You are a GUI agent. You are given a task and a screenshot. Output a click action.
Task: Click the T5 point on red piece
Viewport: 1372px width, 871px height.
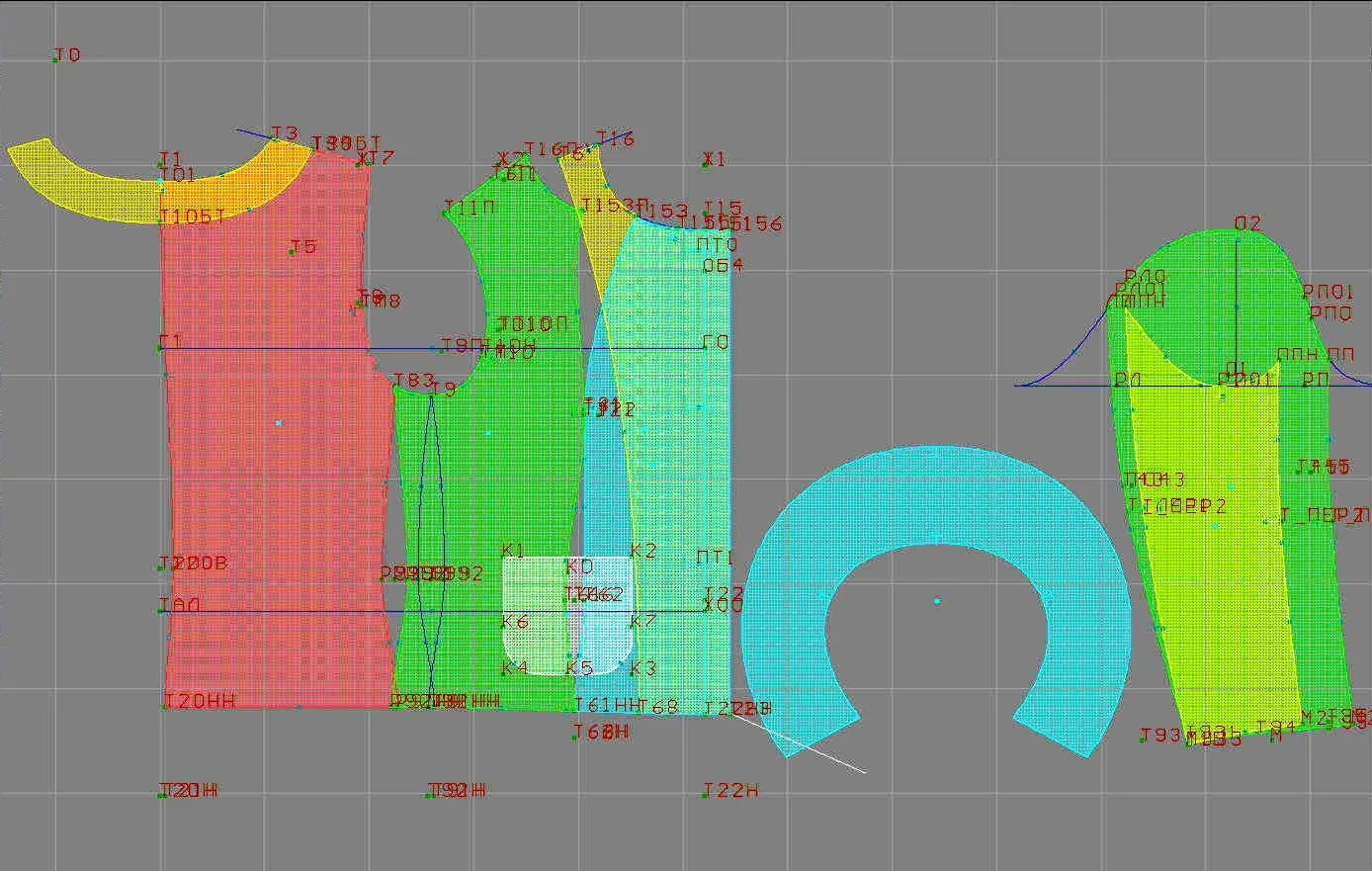[x=302, y=246]
